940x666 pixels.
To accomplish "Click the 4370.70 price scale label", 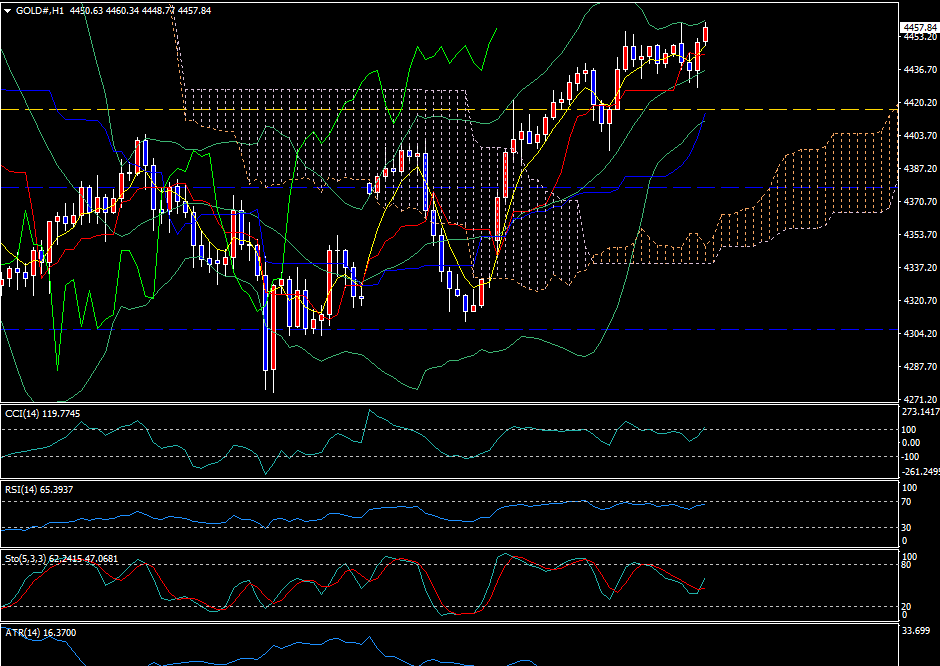I will click(918, 202).
